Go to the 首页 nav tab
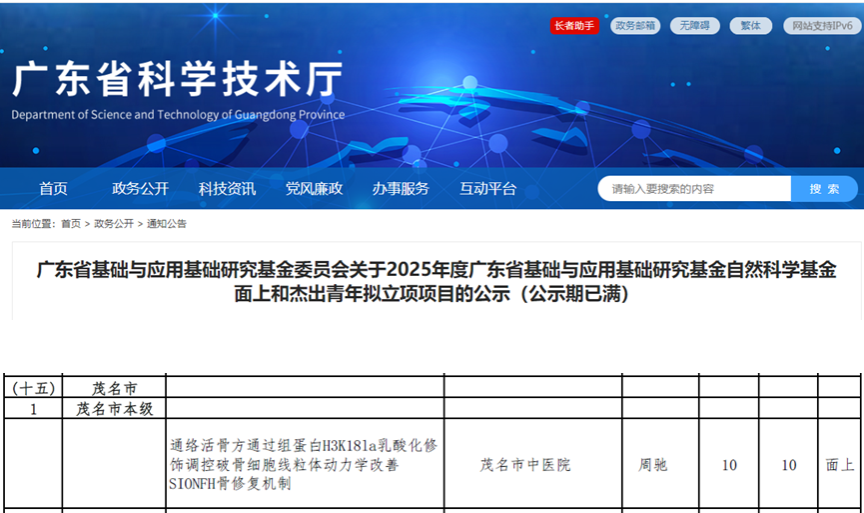The height and width of the screenshot is (513, 864). (53, 188)
